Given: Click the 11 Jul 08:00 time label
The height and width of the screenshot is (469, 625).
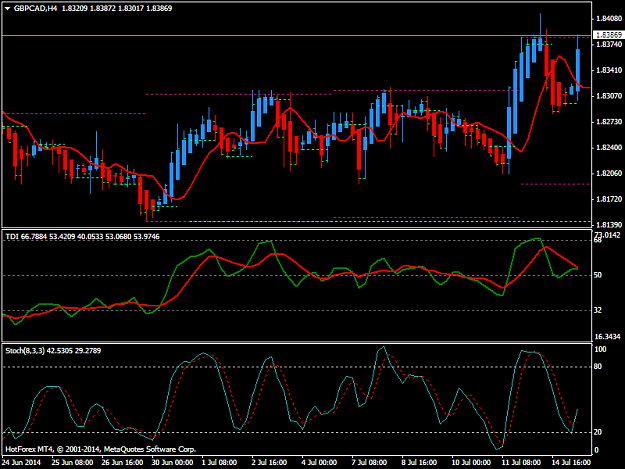Looking at the screenshot, I should pos(521,463).
